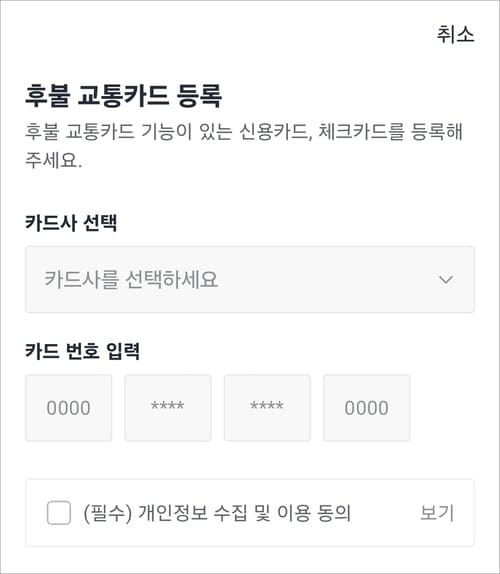This screenshot has width=500, height=574.
Task: Focus the last card number field 0000
Action: tap(366, 408)
